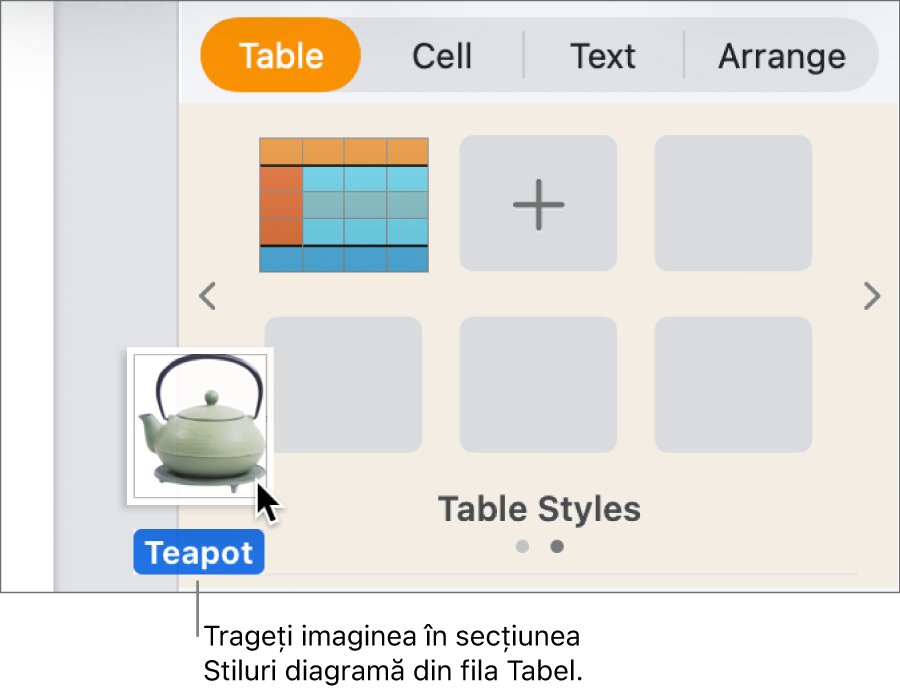Add a new table style with plus button
Image resolution: width=900 pixels, height=692 pixels.
[x=538, y=203]
